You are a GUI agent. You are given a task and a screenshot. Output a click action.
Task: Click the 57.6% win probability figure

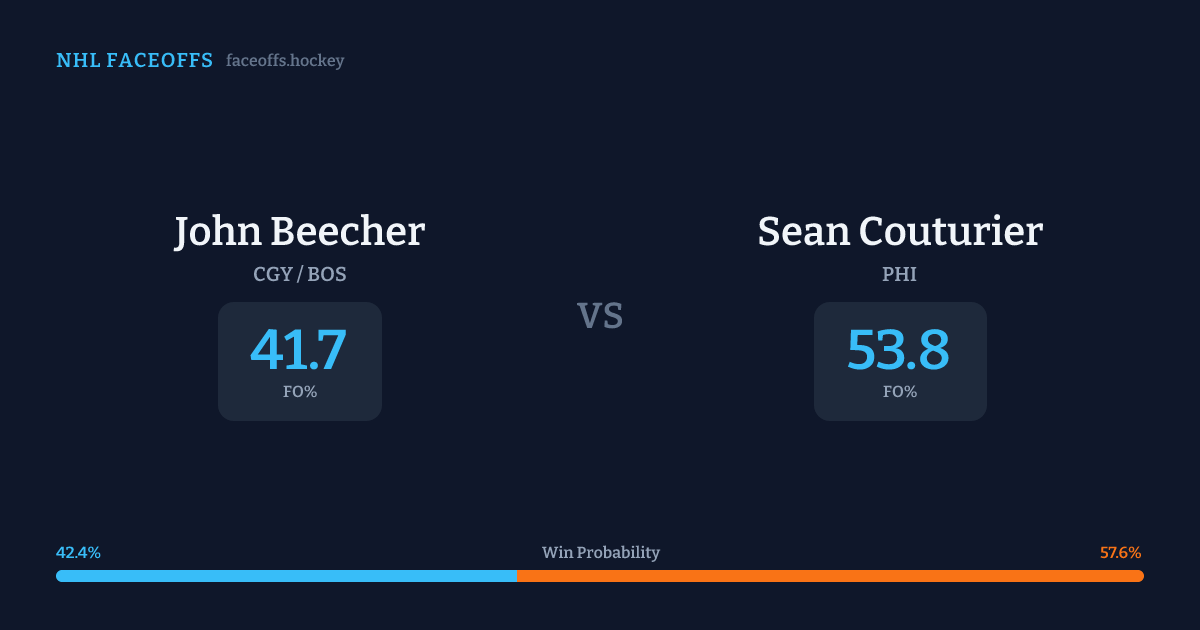1121,552
